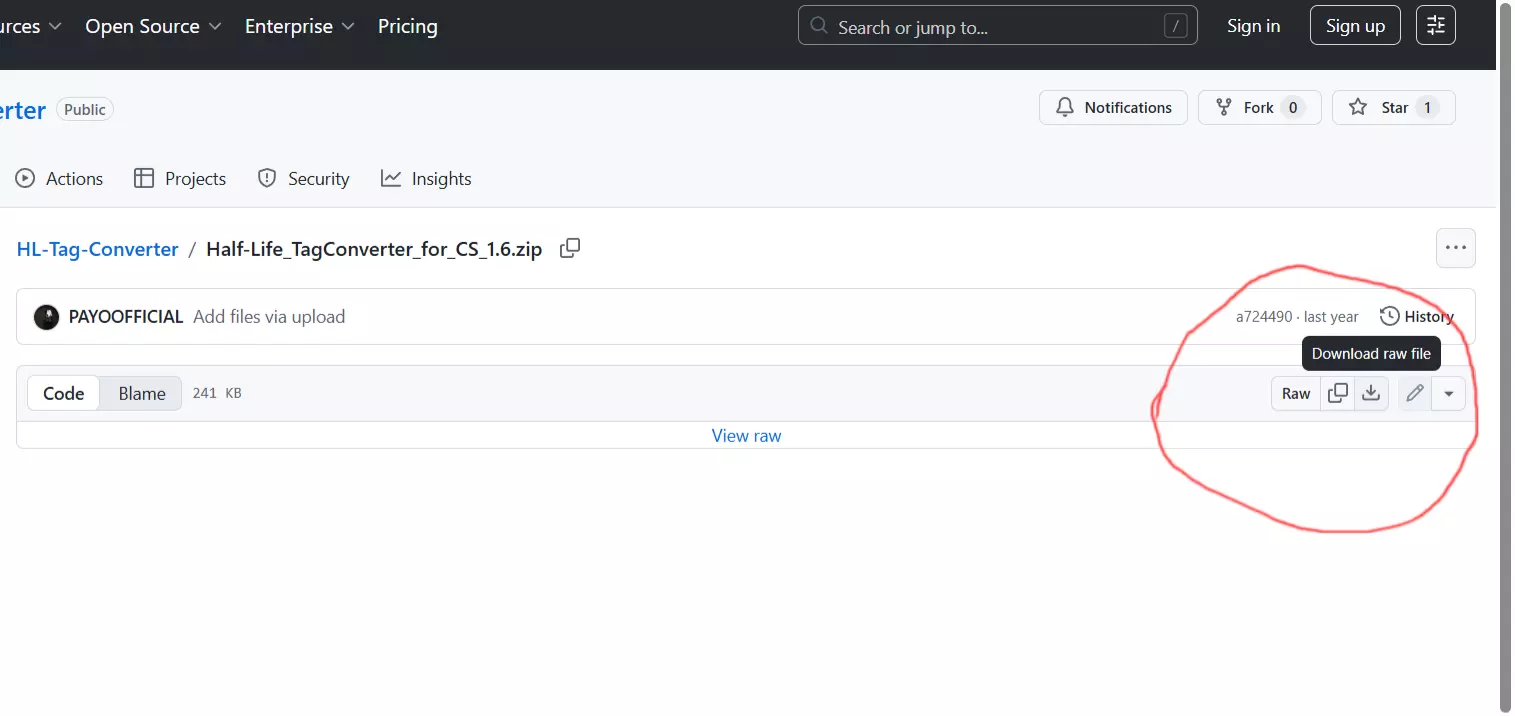This screenshot has width=1515, height=716.
Task: Expand more edit options dropdown arrow
Action: 1448,393
